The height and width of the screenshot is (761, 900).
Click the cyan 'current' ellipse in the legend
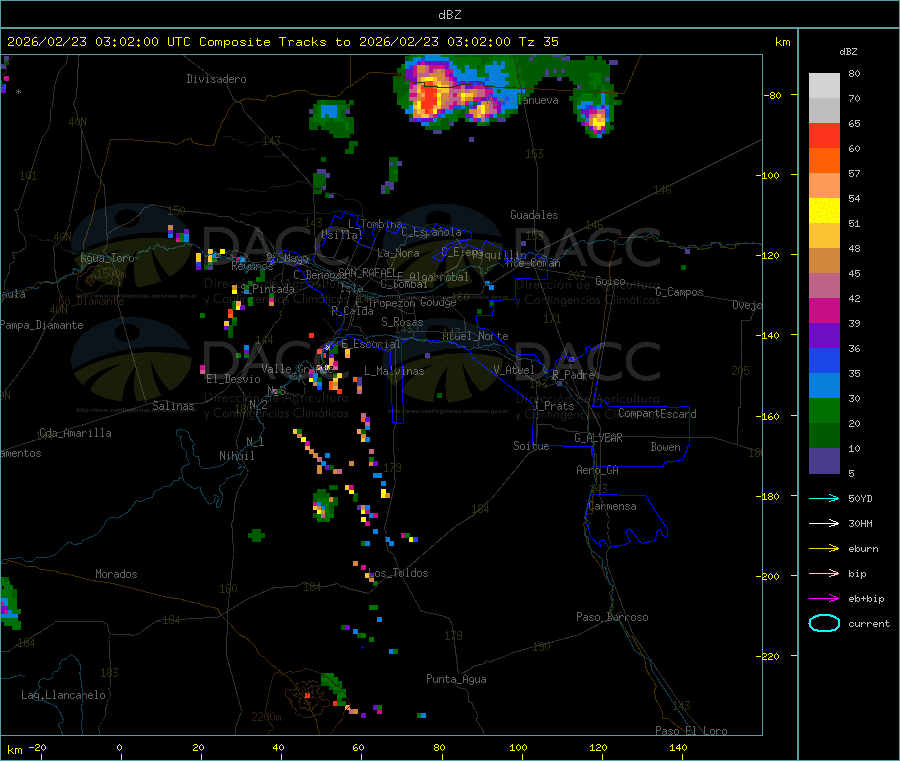(x=824, y=623)
